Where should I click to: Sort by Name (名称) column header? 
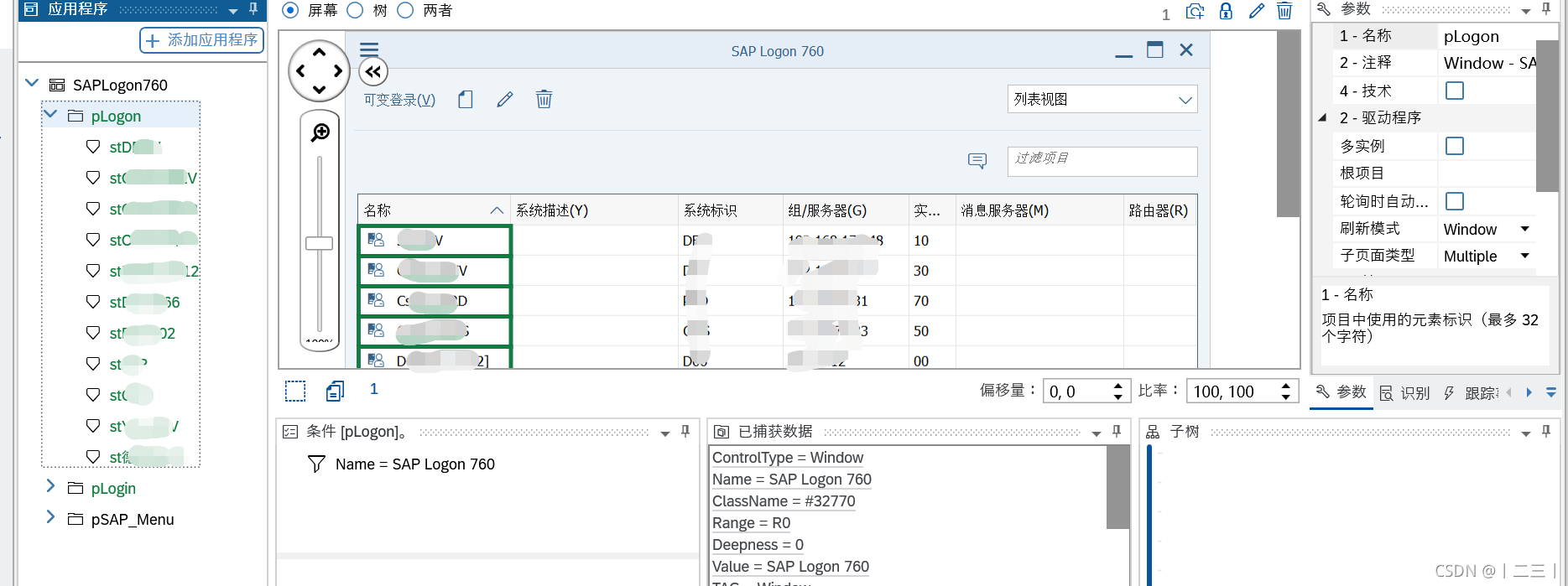tap(434, 210)
